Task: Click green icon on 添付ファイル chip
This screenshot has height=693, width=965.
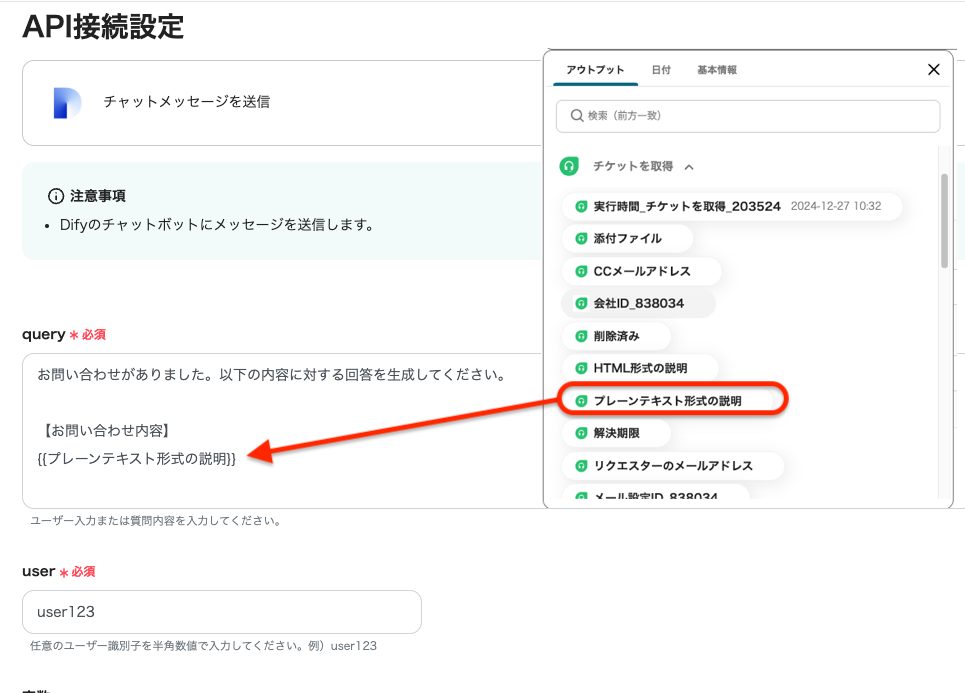Action: tap(581, 239)
